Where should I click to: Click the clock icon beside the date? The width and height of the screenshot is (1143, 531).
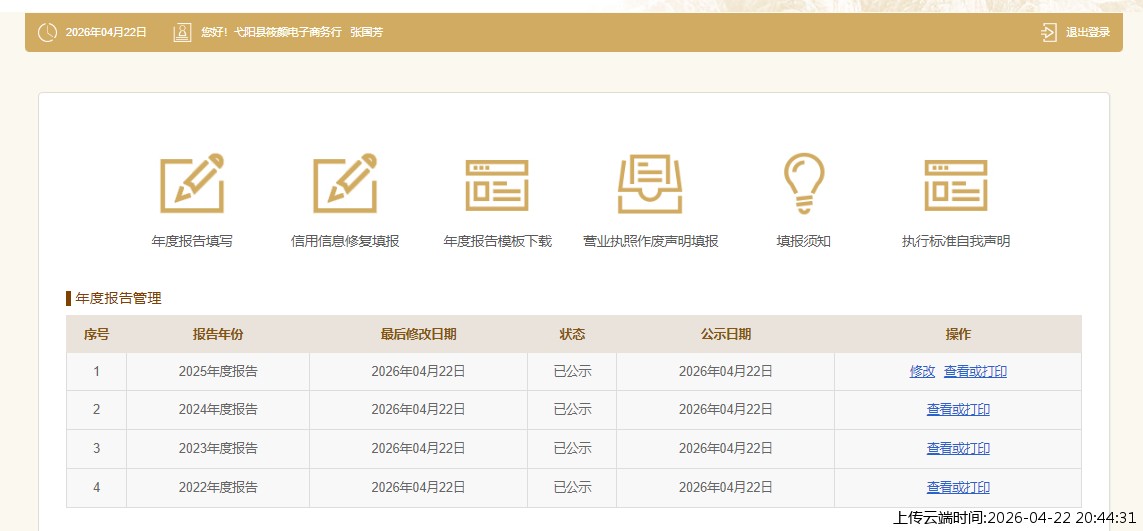point(47,32)
